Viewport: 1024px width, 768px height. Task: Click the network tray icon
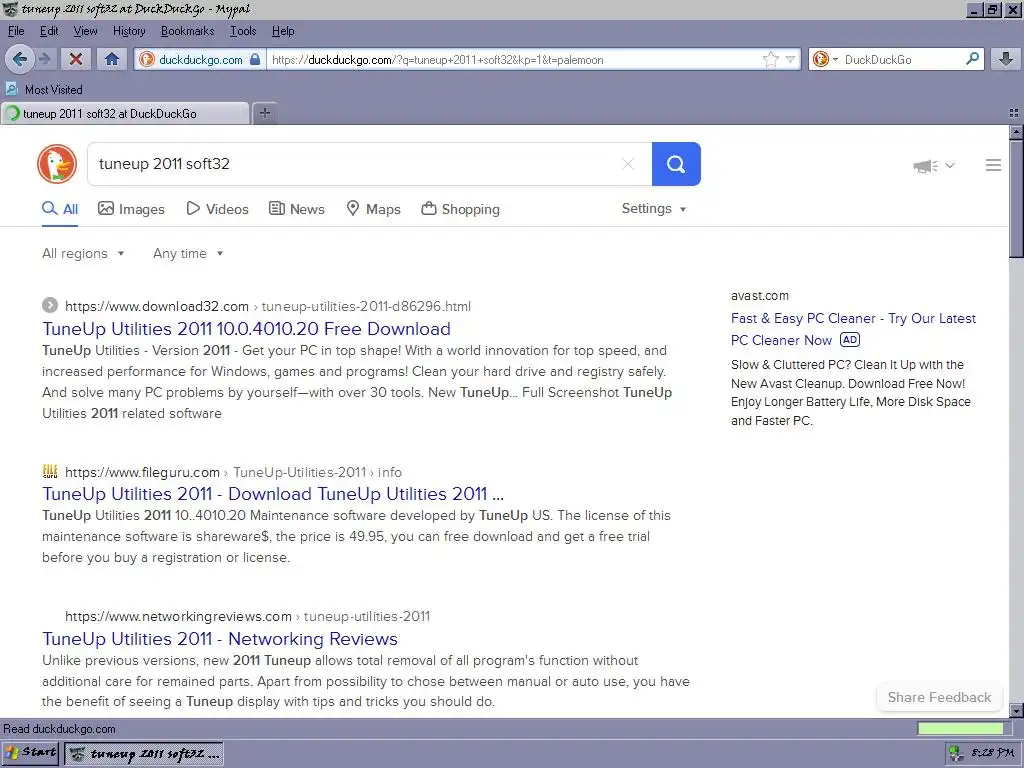point(956,753)
